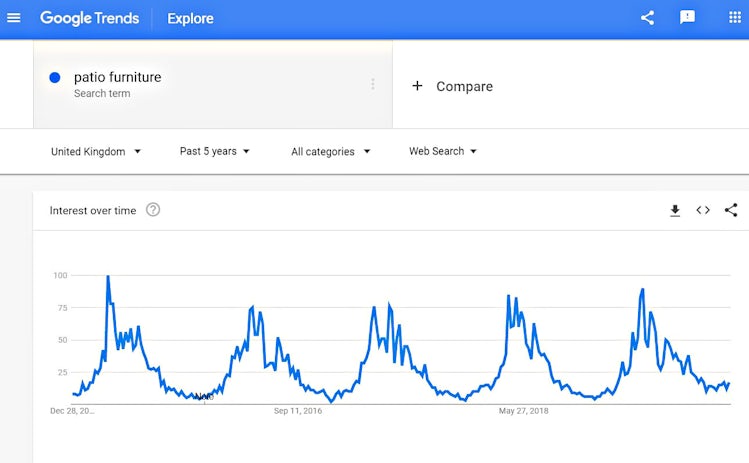Click the share icon in the header

(x=647, y=18)
